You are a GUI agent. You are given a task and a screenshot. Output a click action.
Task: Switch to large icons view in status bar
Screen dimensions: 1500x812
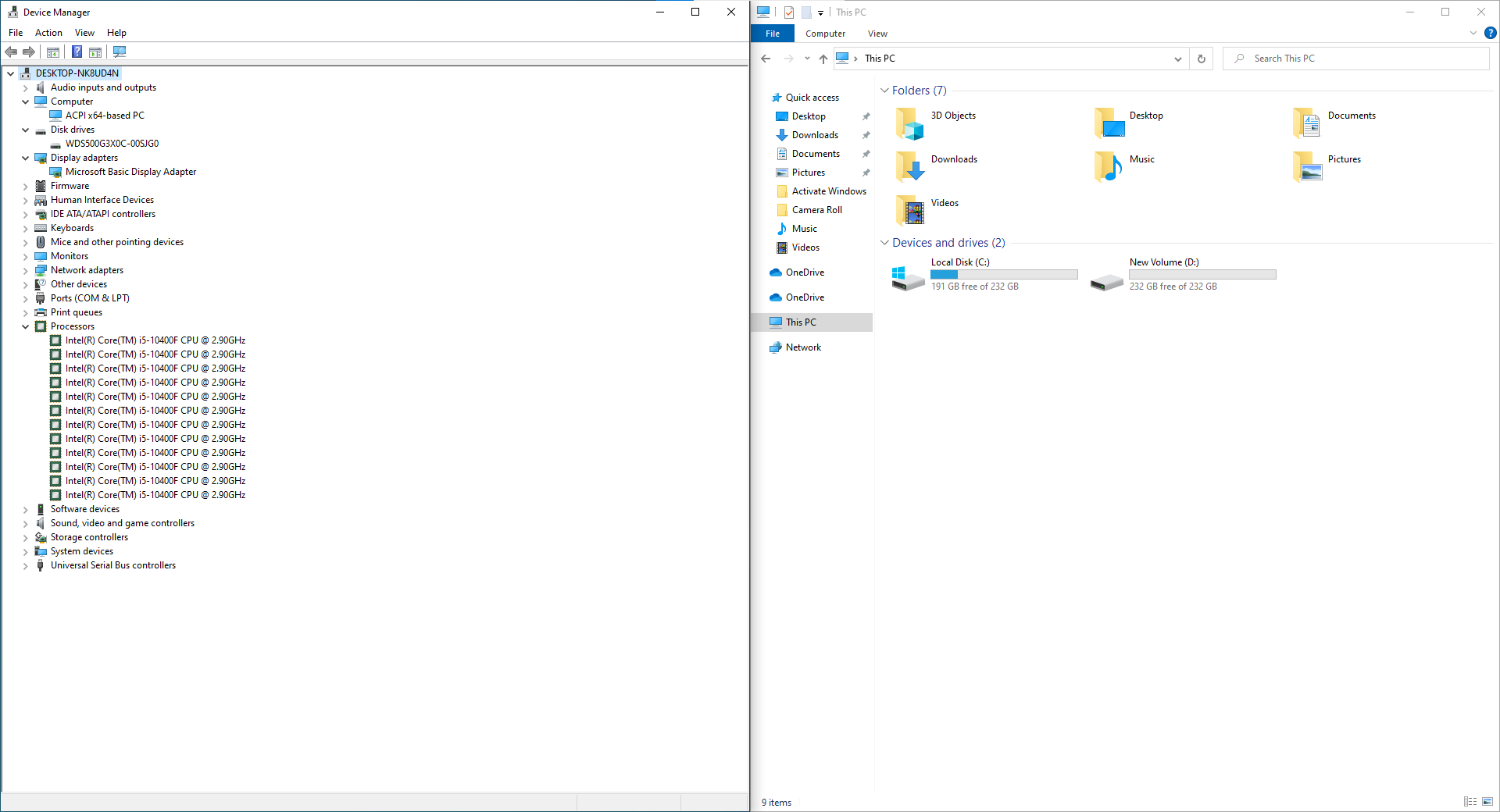[x=1487, y=802]
